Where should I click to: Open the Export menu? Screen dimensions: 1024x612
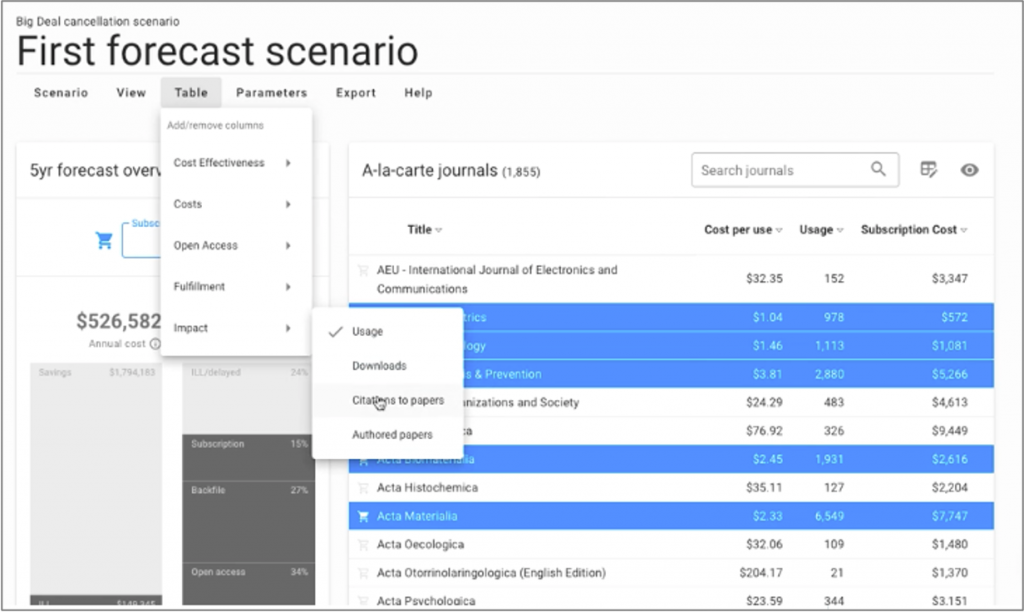[x=356, y=93]
